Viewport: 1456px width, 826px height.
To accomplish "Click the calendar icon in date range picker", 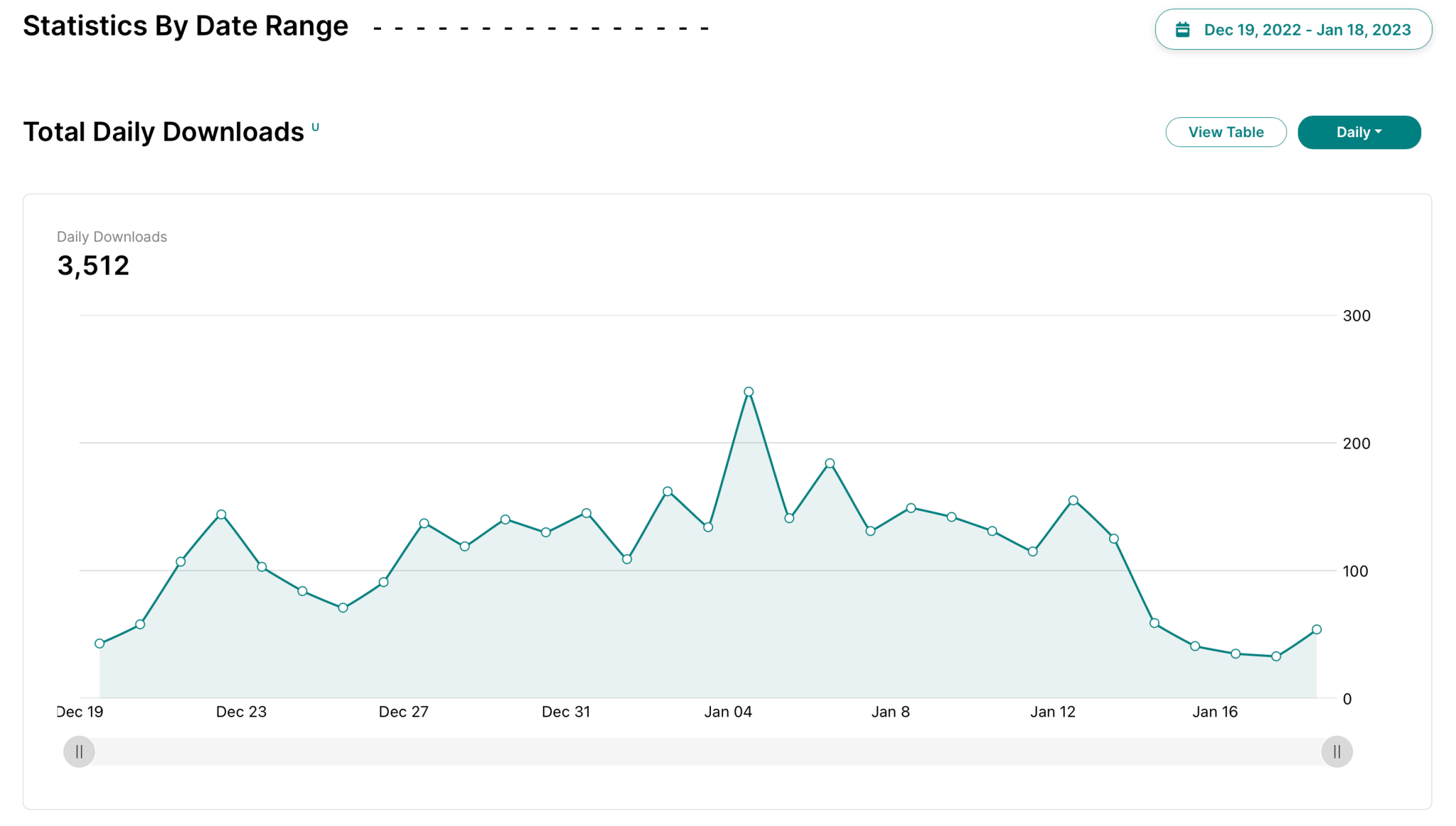I will [x=1182, y=30].
